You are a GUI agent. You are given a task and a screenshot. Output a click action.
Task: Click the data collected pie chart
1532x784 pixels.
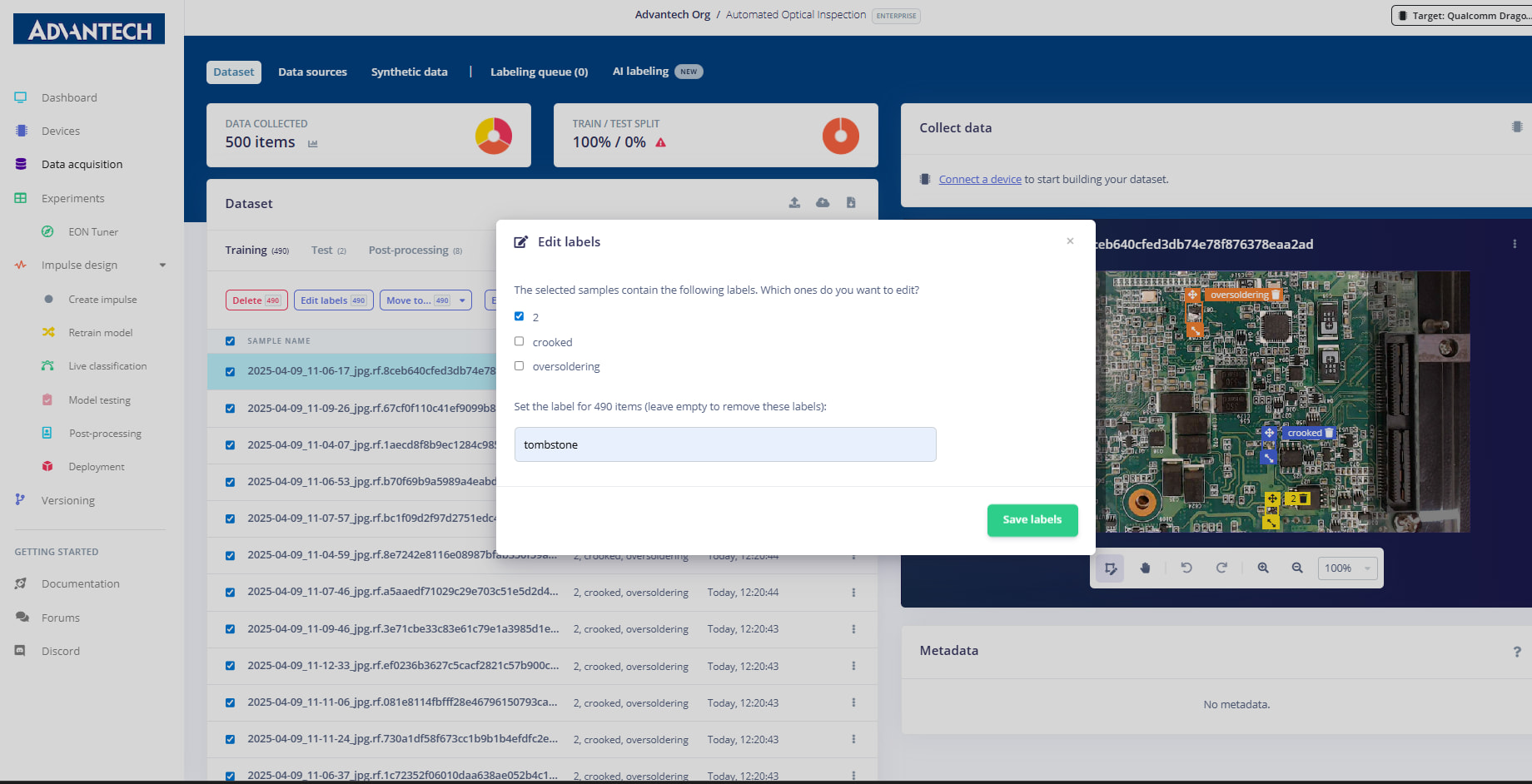point(494,136)
